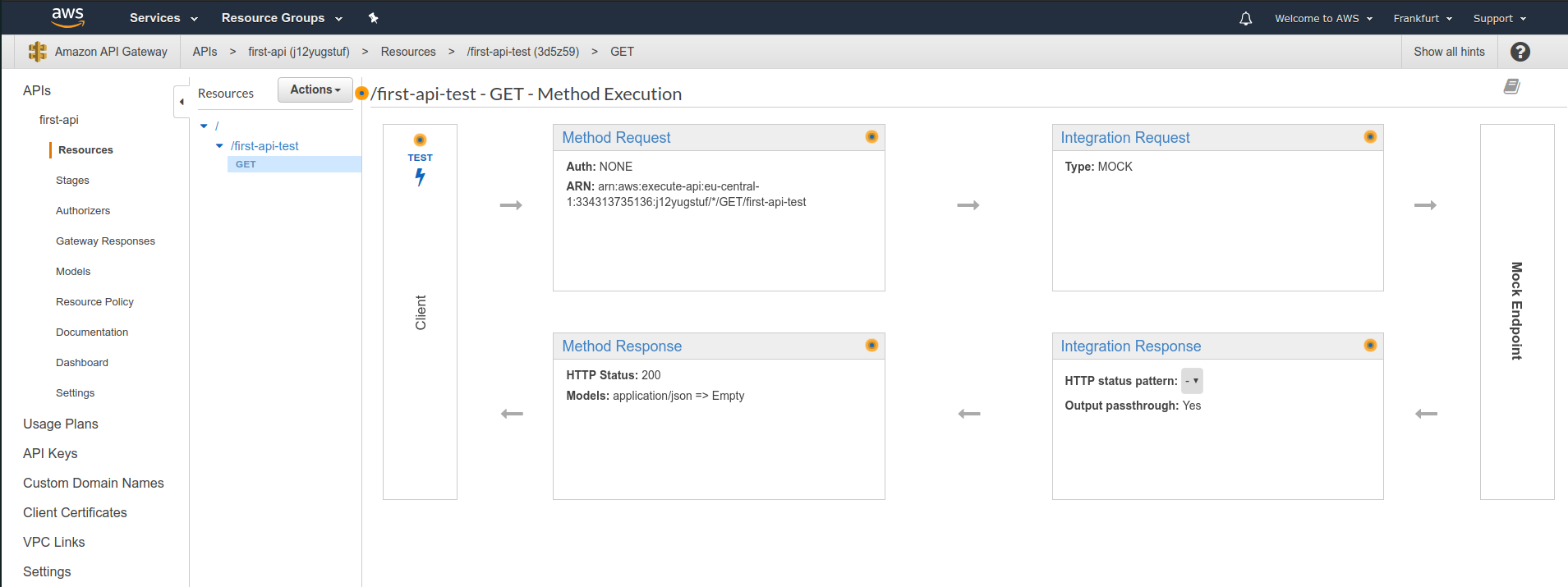
Task: Open the Actions dropdown button
Action: (315, 89)
